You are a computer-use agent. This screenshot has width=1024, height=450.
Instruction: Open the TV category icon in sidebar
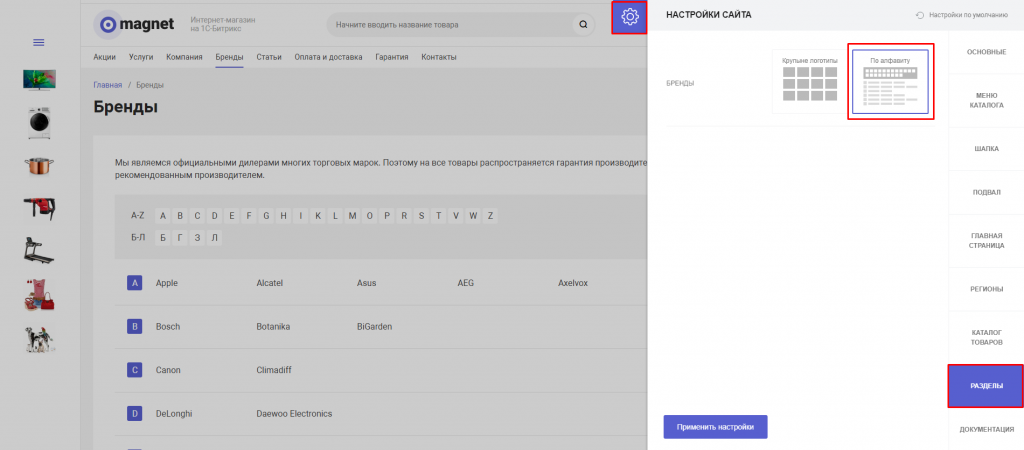click(x=39, y=80)
